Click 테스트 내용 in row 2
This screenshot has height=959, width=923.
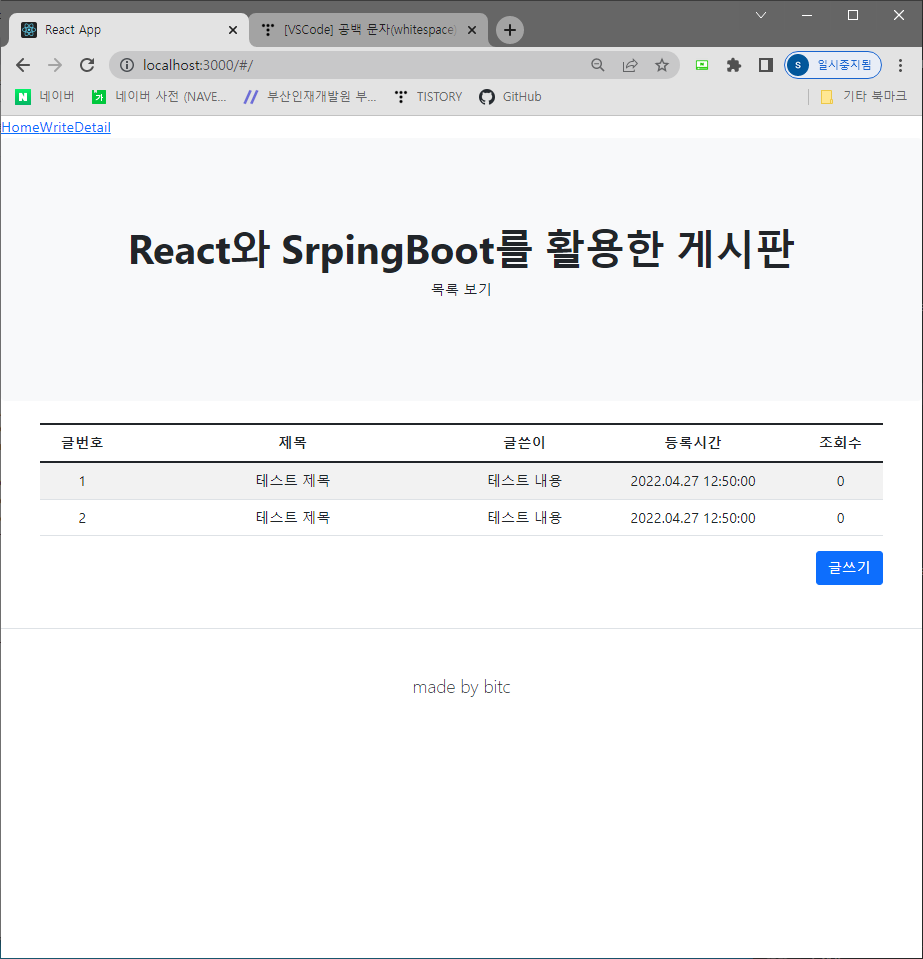point(524,518)
